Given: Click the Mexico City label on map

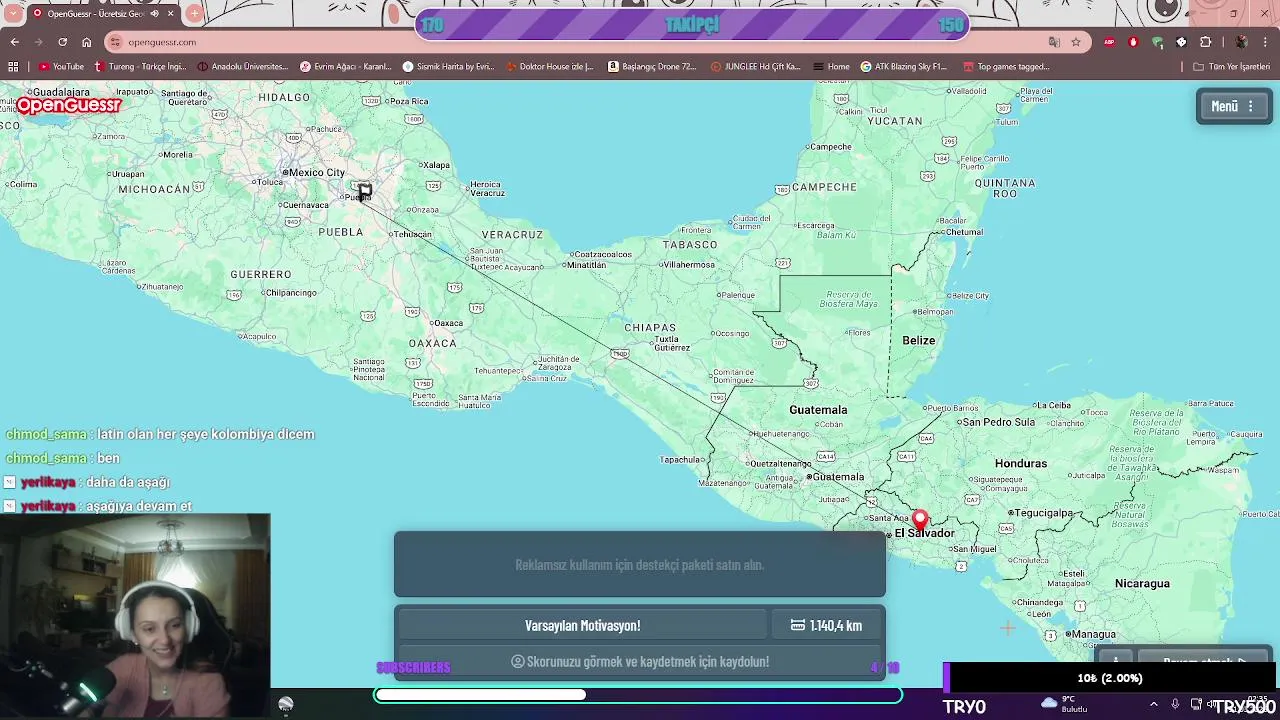Looking at the screenshot, I should tap(316, 172).
